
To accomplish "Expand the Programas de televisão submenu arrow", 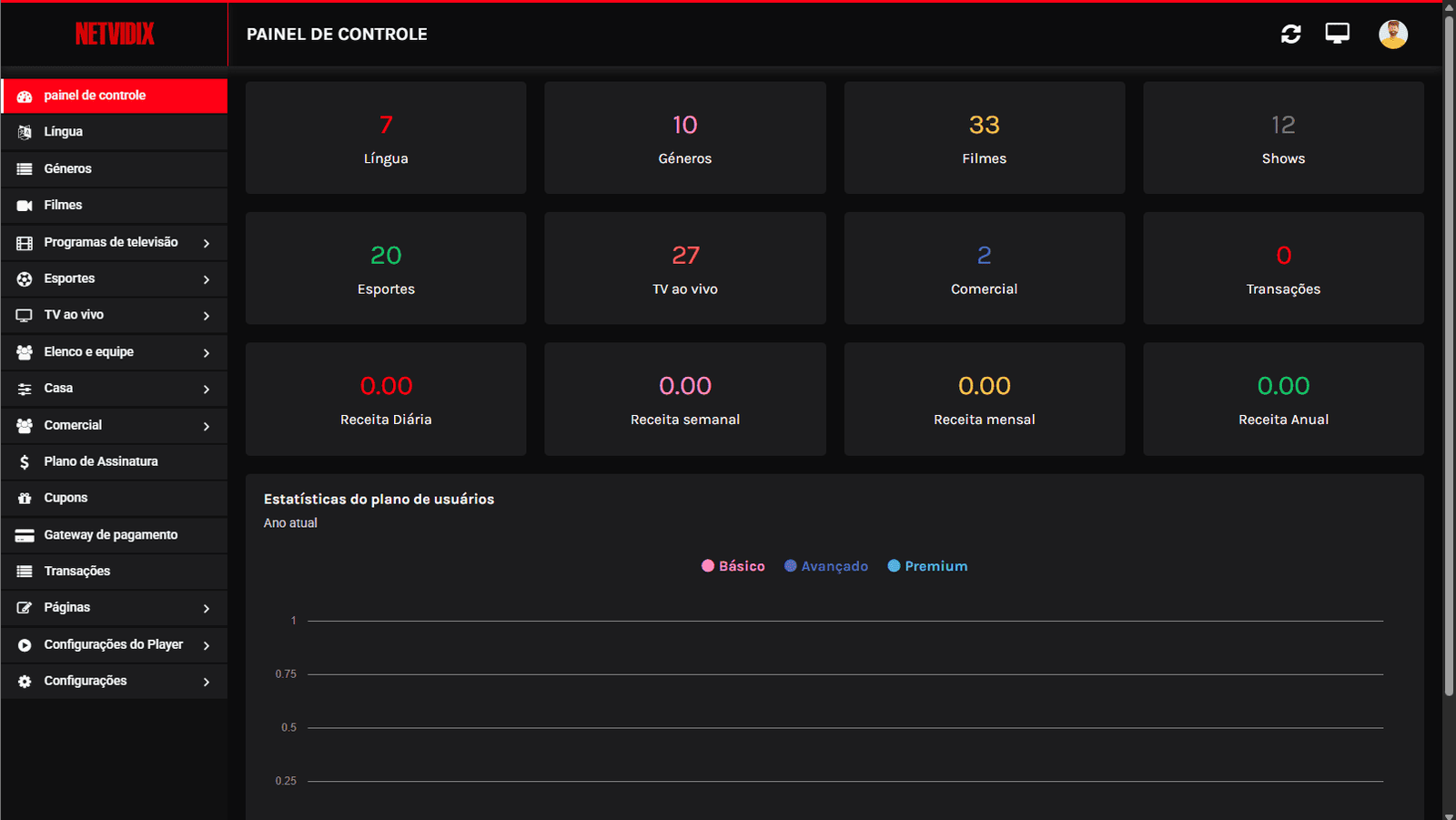I will pyautogui.click(x=207, y=243).
